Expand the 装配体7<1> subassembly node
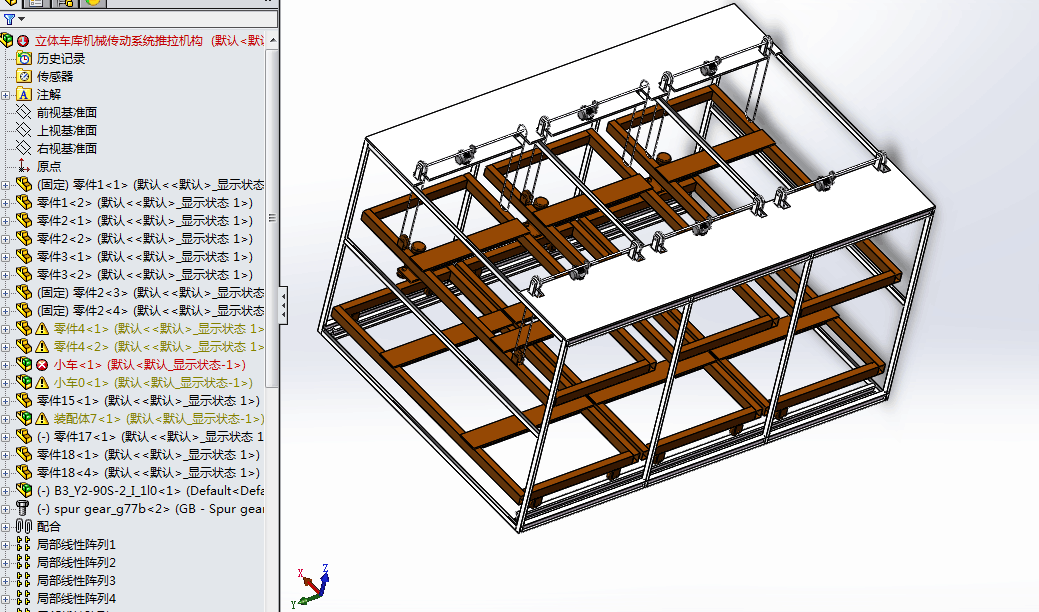The width and height of the screenshot is (1039, 612). click(5, 419)
